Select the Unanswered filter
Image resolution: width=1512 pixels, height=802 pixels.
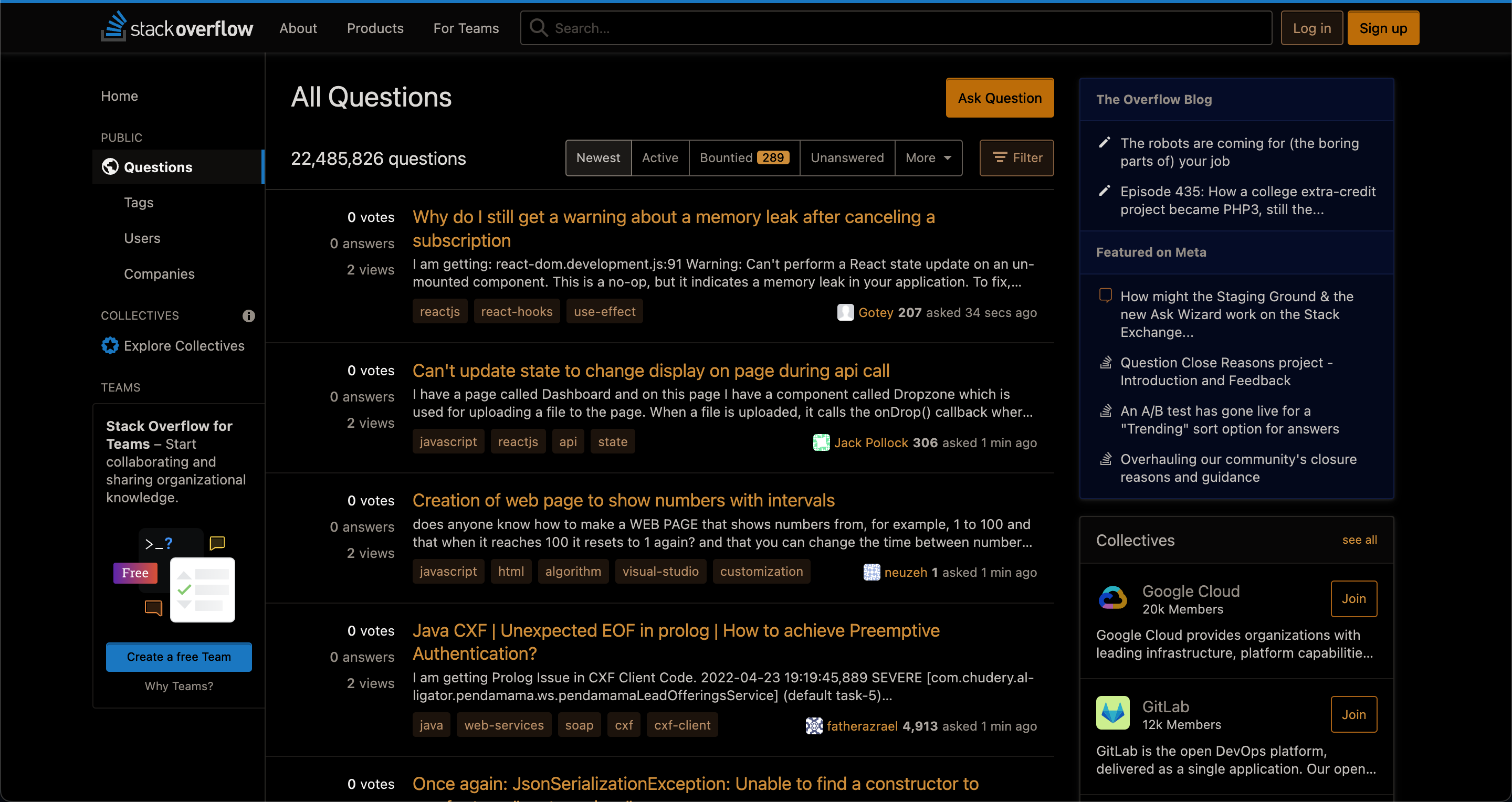[x=846, y=157]
